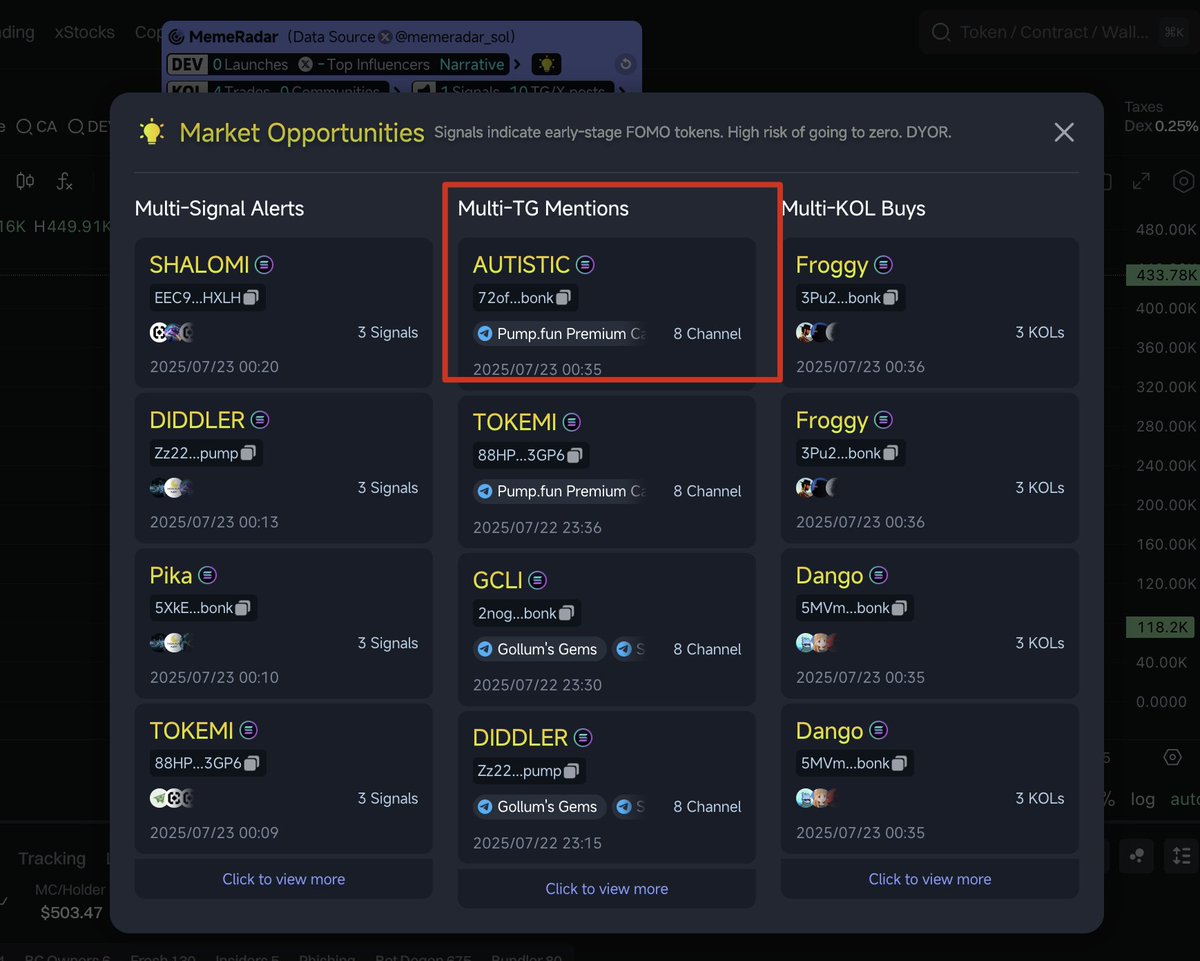Toggle the log scale on the chart
The width and height of the screenshot is (1200, 961).
click(1142, 799)
